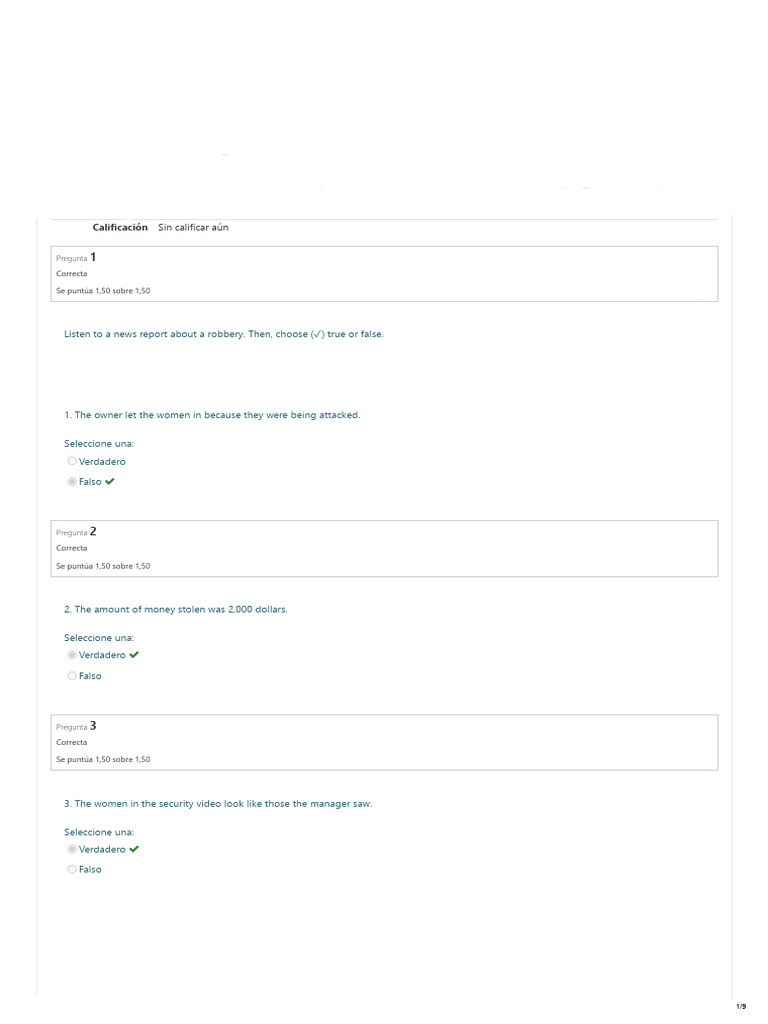768x1024 pixels.
Task: Click the 1/9 page indicator
Action: click(741, 1006)
